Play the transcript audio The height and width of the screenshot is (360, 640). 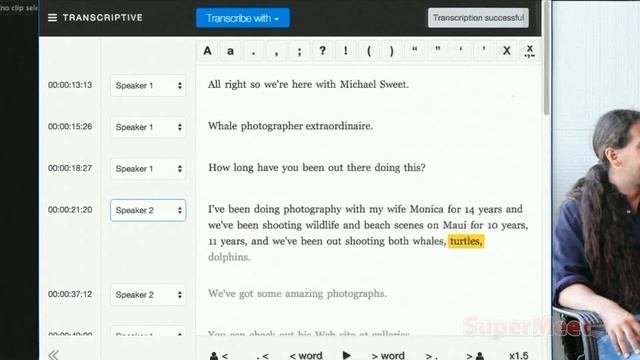coord(347,356)
